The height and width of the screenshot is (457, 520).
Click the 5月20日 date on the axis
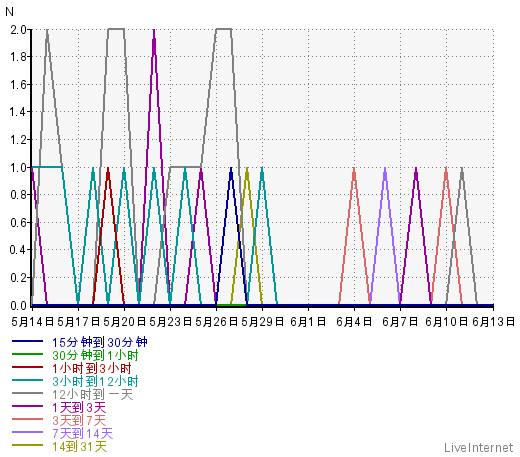125,322
